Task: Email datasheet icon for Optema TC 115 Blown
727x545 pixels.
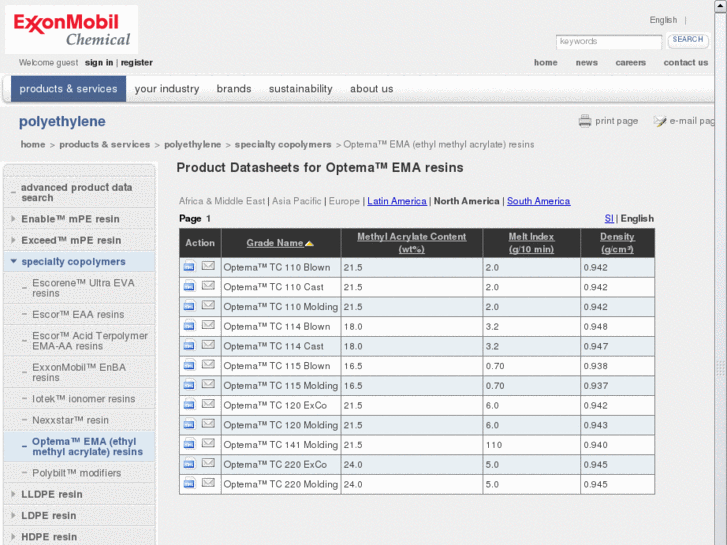Action: [x=208, y=364]
